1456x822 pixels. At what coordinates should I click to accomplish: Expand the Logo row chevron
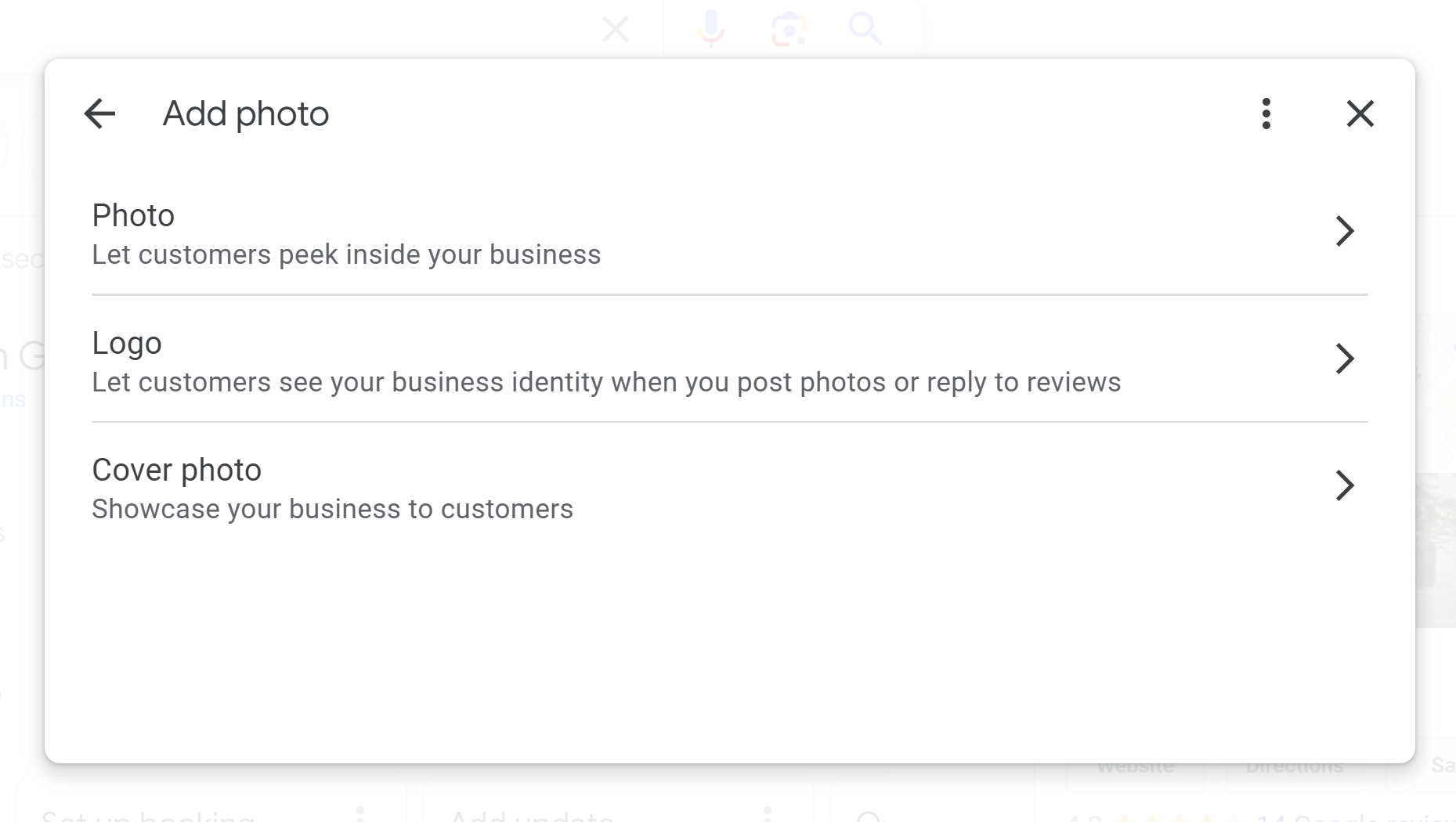(1344, 359)
